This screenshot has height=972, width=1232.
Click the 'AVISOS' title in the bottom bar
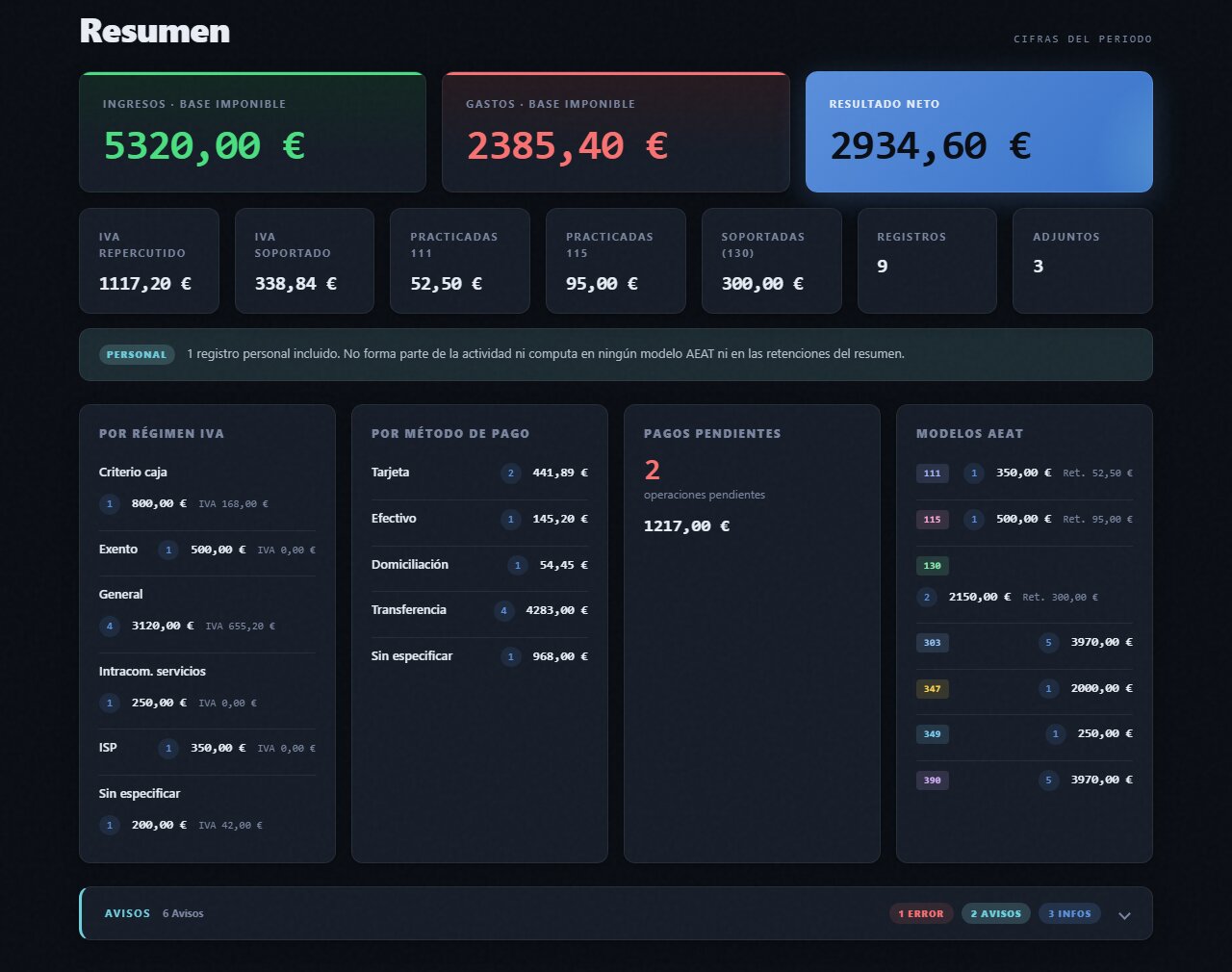click(x=127, y=913)
